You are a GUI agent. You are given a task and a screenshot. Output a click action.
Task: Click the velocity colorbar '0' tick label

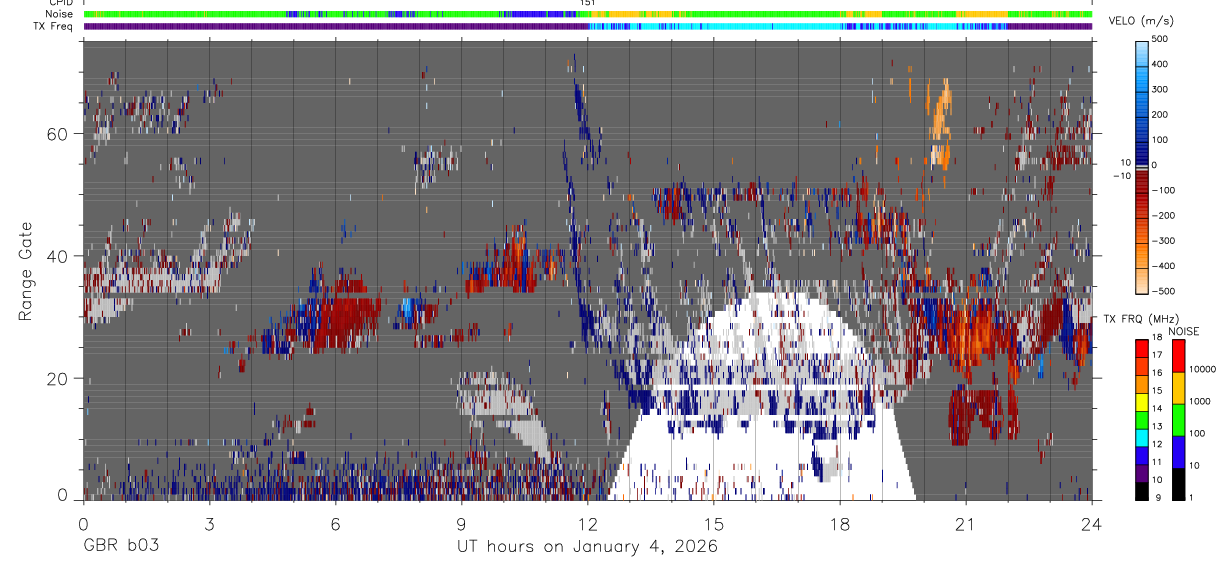(1155, 165)
